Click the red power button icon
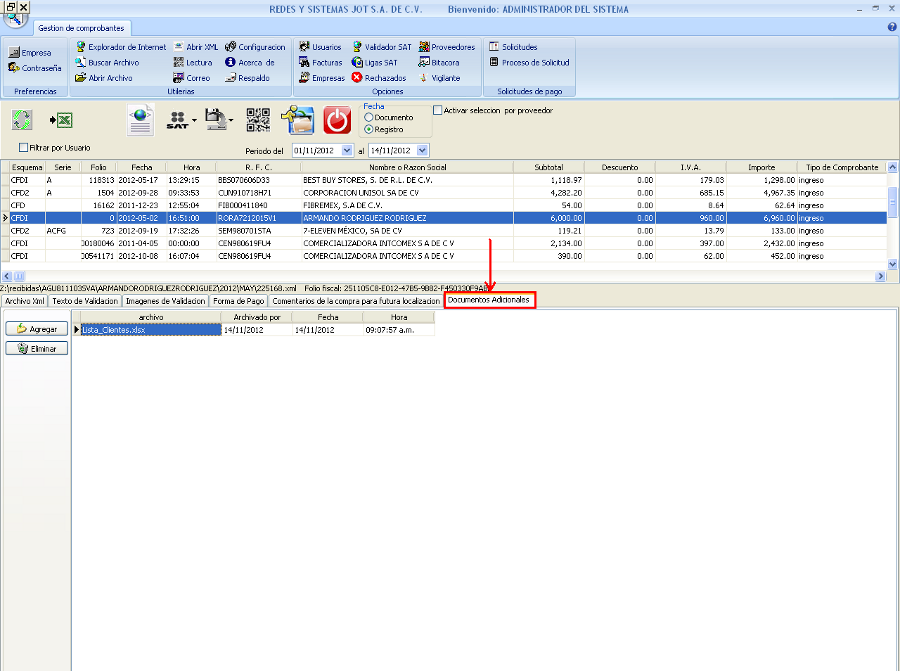Viewport: 900px width, 671px height. tap(338, 120)
